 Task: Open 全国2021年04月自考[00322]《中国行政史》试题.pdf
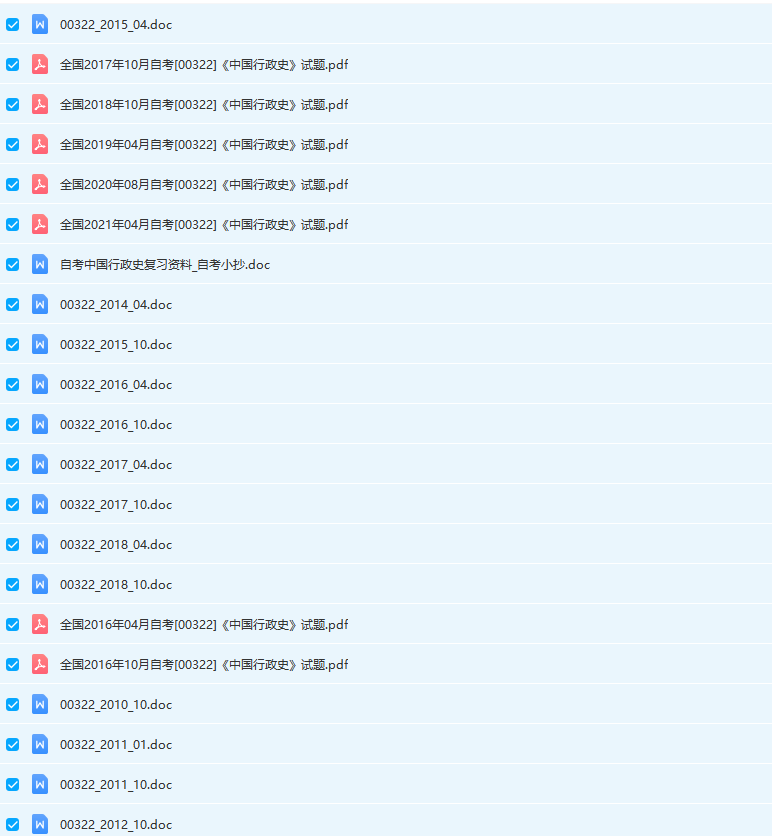204,224
